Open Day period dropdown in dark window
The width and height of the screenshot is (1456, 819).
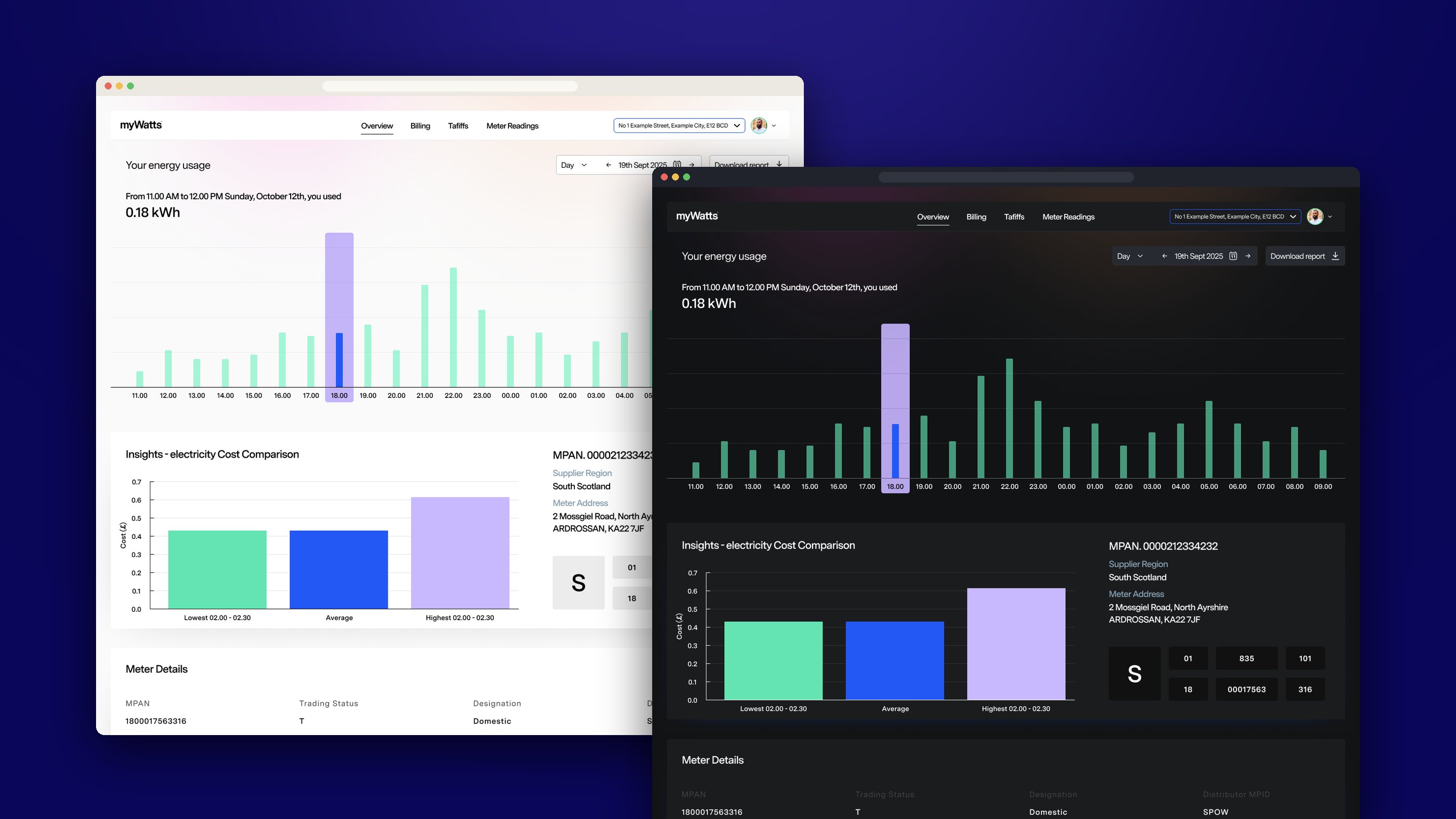pos(1130,256)
